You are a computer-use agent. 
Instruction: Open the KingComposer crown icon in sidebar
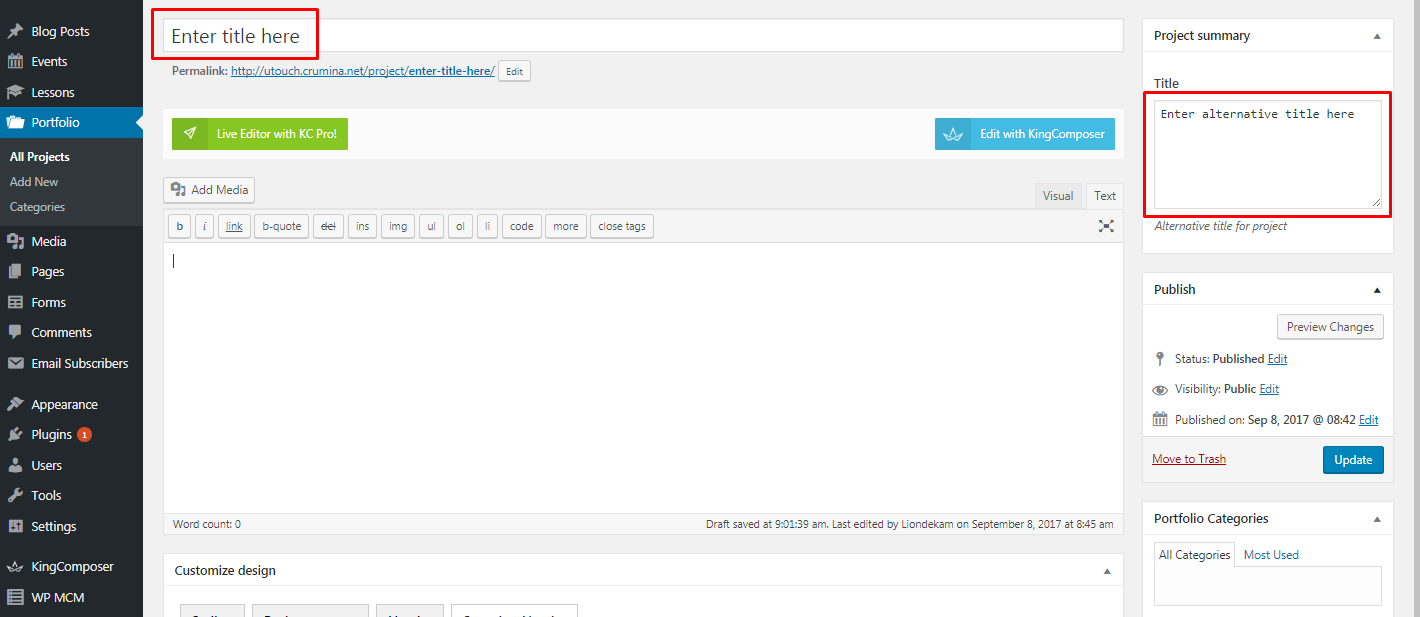15,567
